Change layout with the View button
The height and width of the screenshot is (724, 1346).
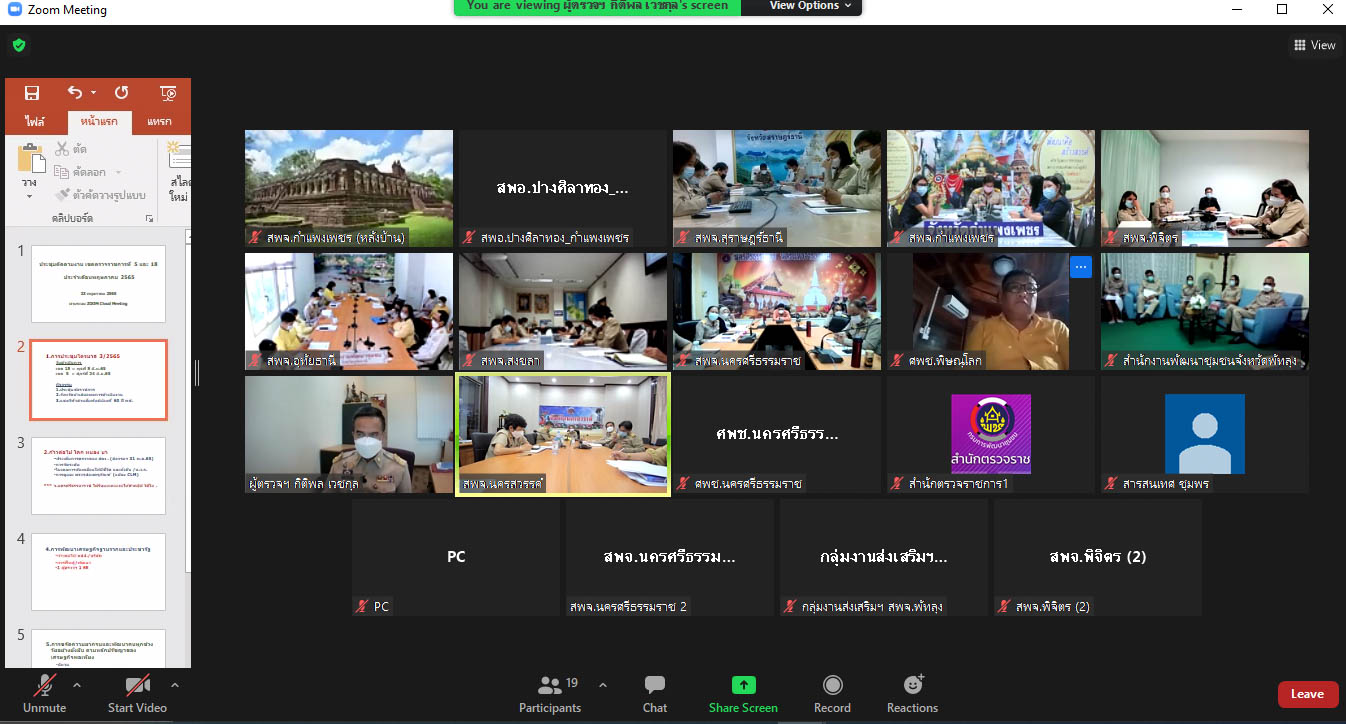tap(1314, 45)
